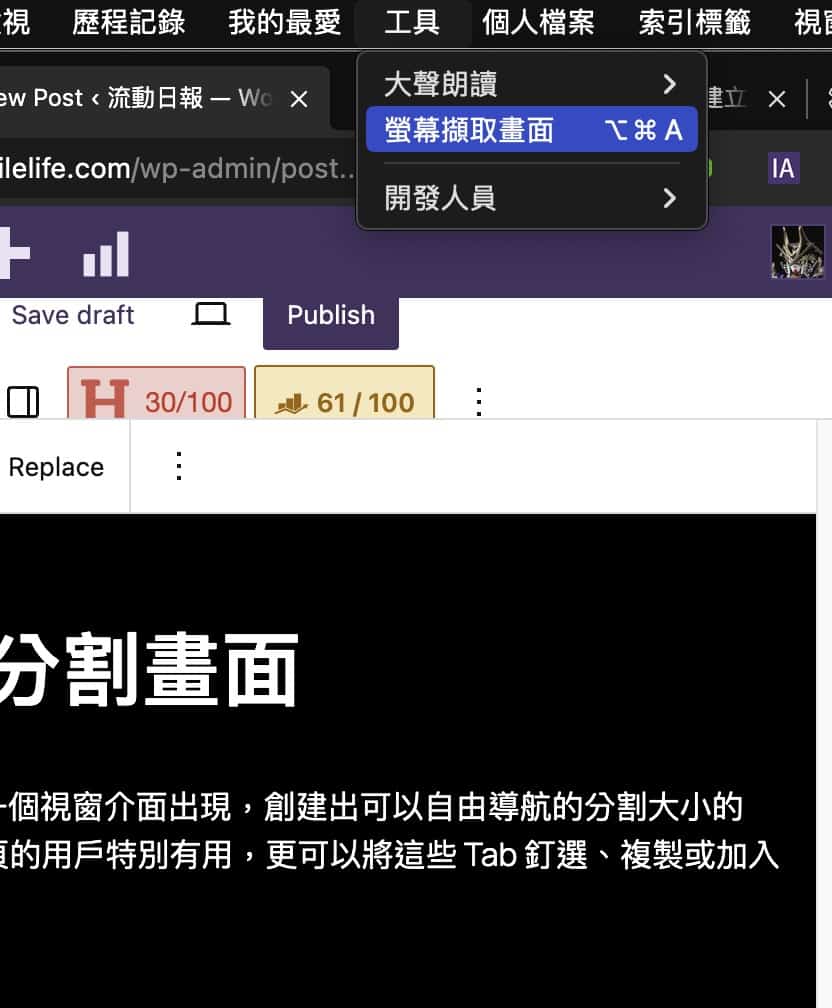Open the SEO score badge showing 30/100
The height and width of the screenshot is (1008, 832).
click(x=156, y=397)
